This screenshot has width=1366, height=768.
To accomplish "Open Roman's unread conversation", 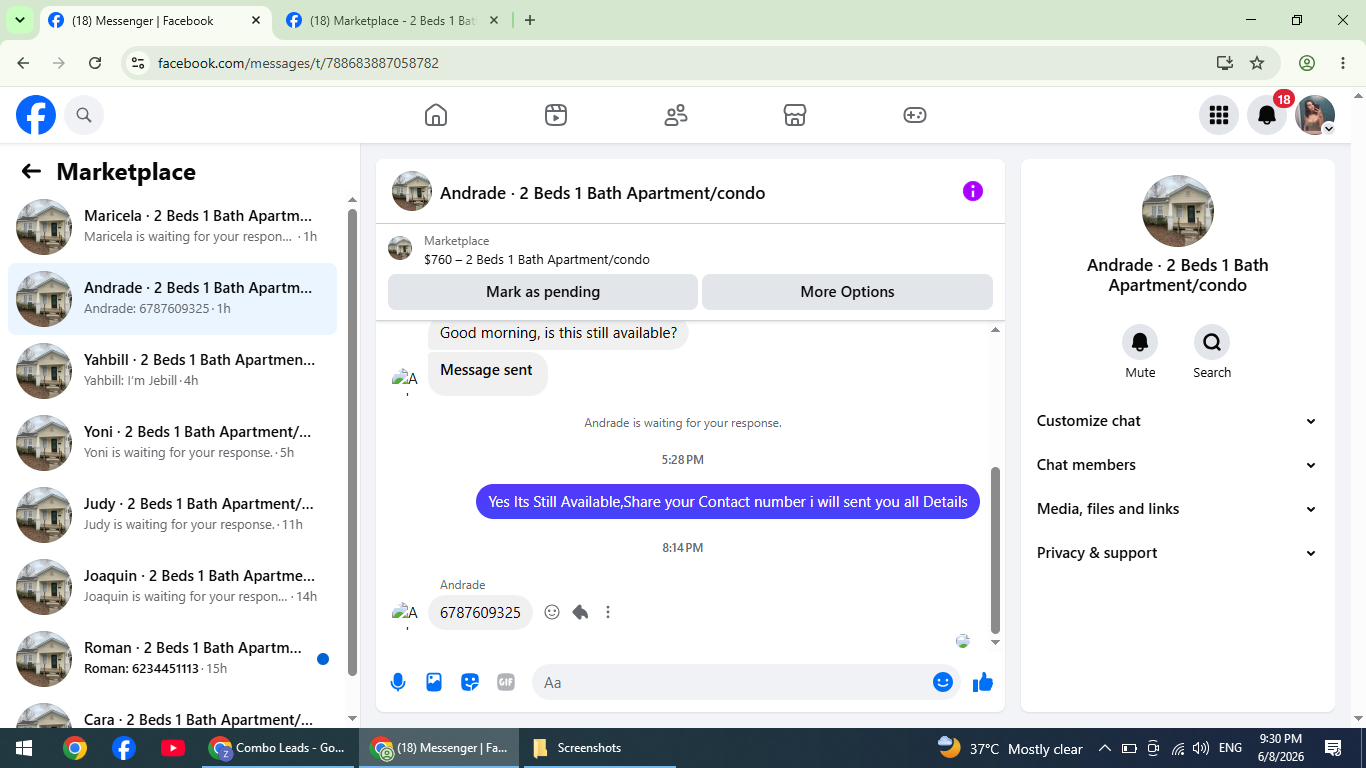I will 172,659.
